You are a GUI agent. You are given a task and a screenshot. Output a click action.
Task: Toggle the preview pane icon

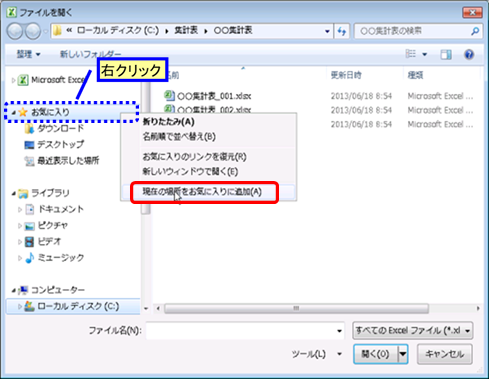(446, 54)
